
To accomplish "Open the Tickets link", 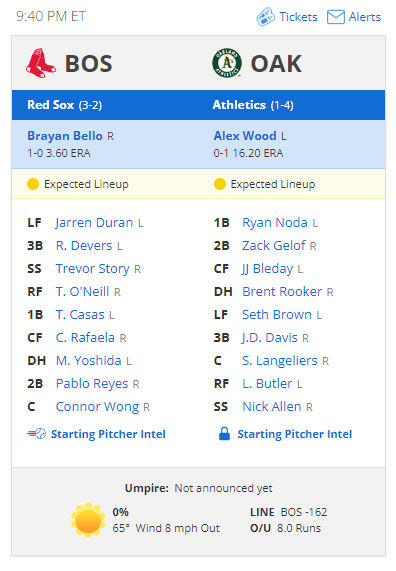I will pyautogui.click(x=298, y=17).
